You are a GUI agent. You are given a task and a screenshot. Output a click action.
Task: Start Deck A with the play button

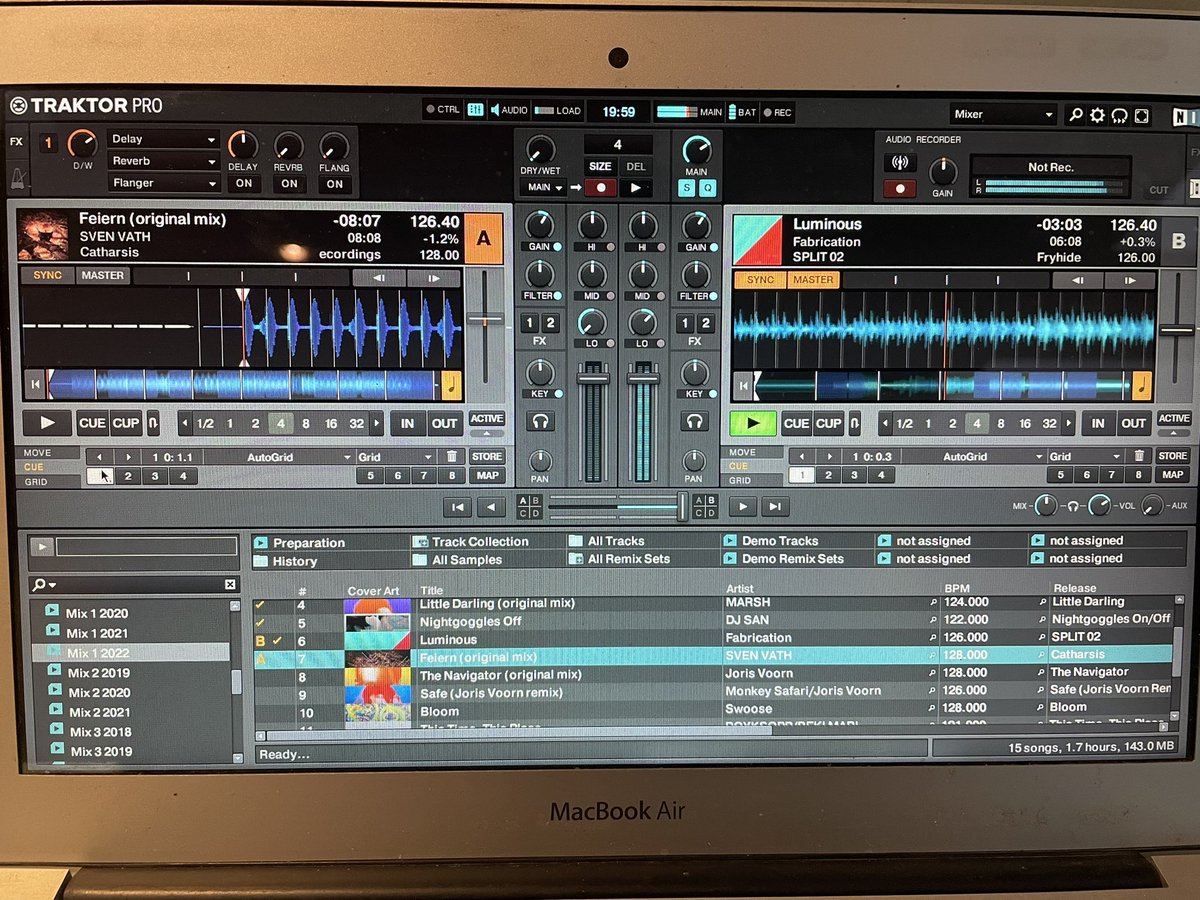point(47,423)
